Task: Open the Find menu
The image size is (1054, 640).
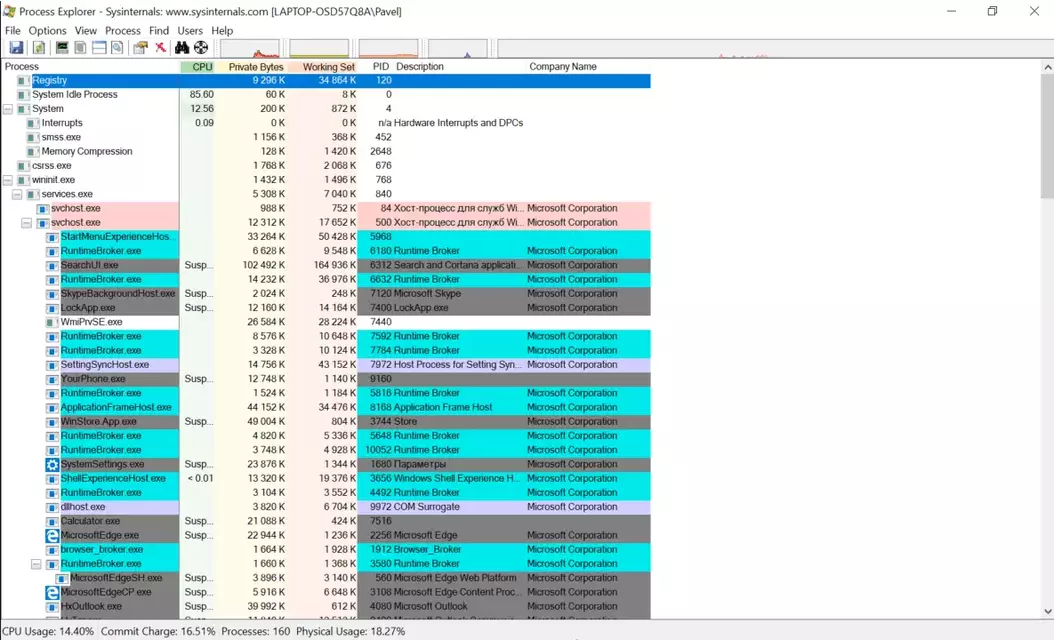Action: click(x=159, y=30)
